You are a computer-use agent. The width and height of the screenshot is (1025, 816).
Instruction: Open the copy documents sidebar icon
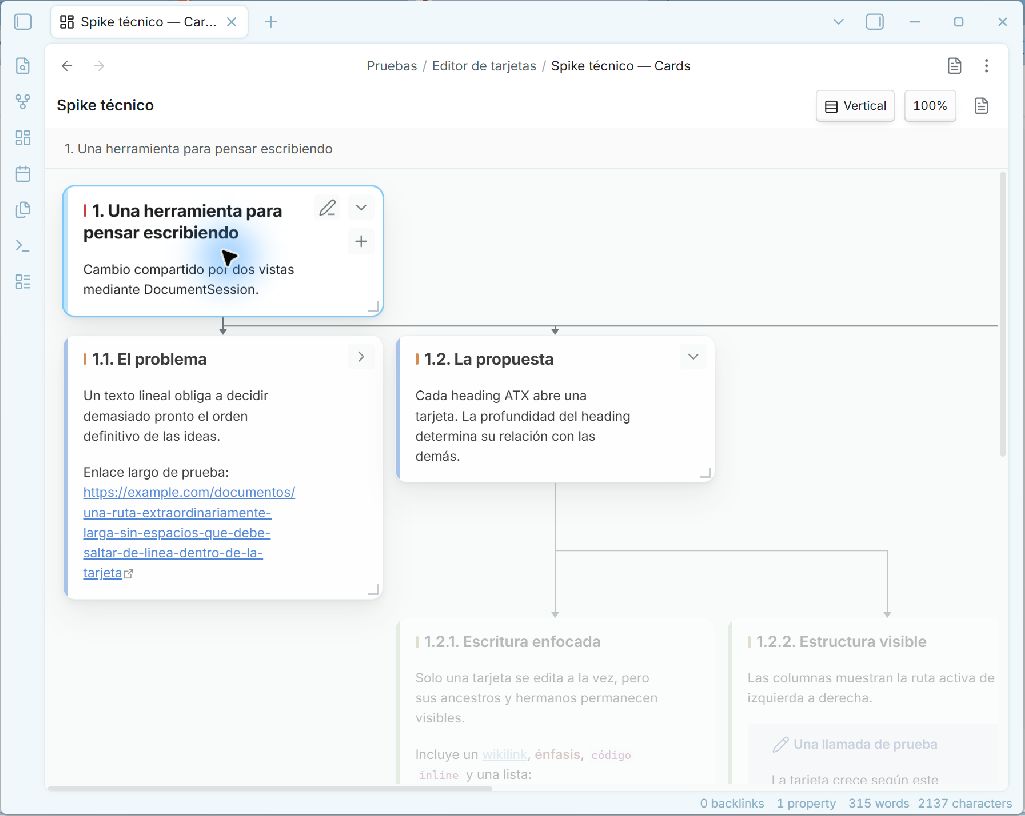point(23,209)
